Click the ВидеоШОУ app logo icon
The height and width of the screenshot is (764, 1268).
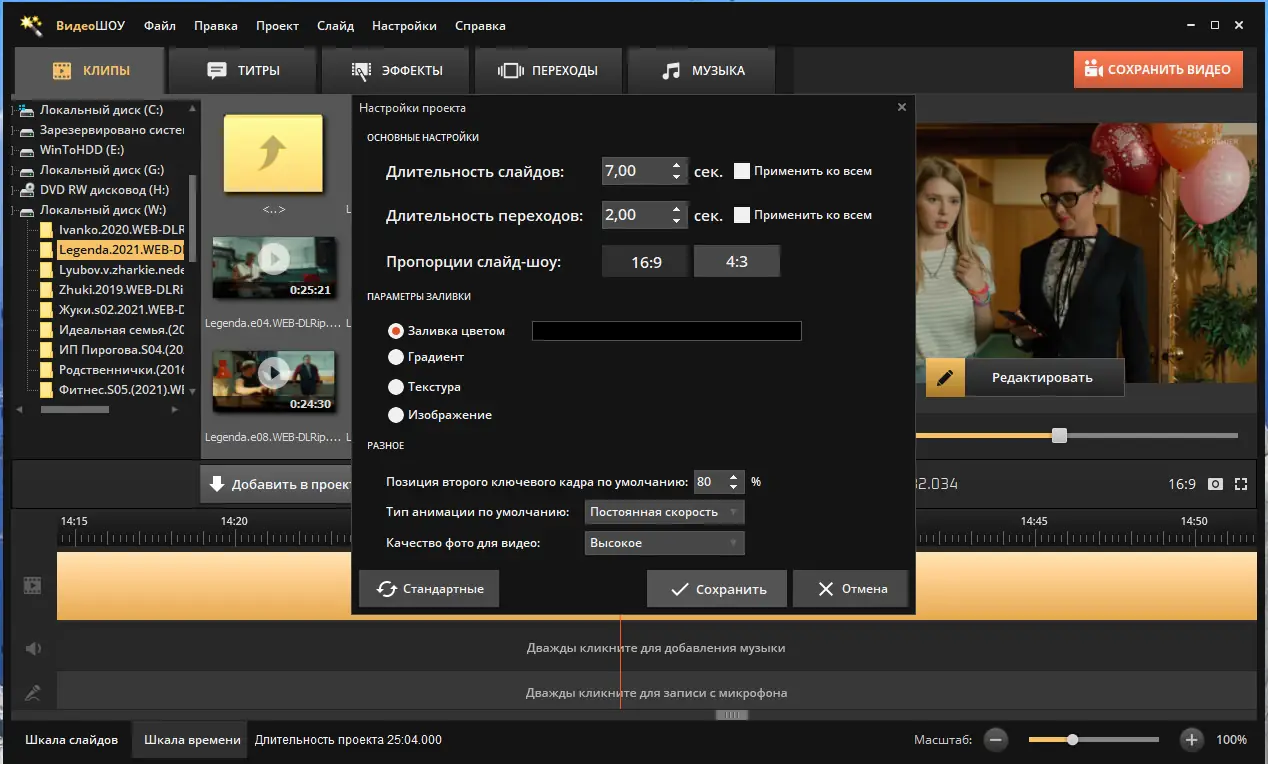(x=31, y=25)
